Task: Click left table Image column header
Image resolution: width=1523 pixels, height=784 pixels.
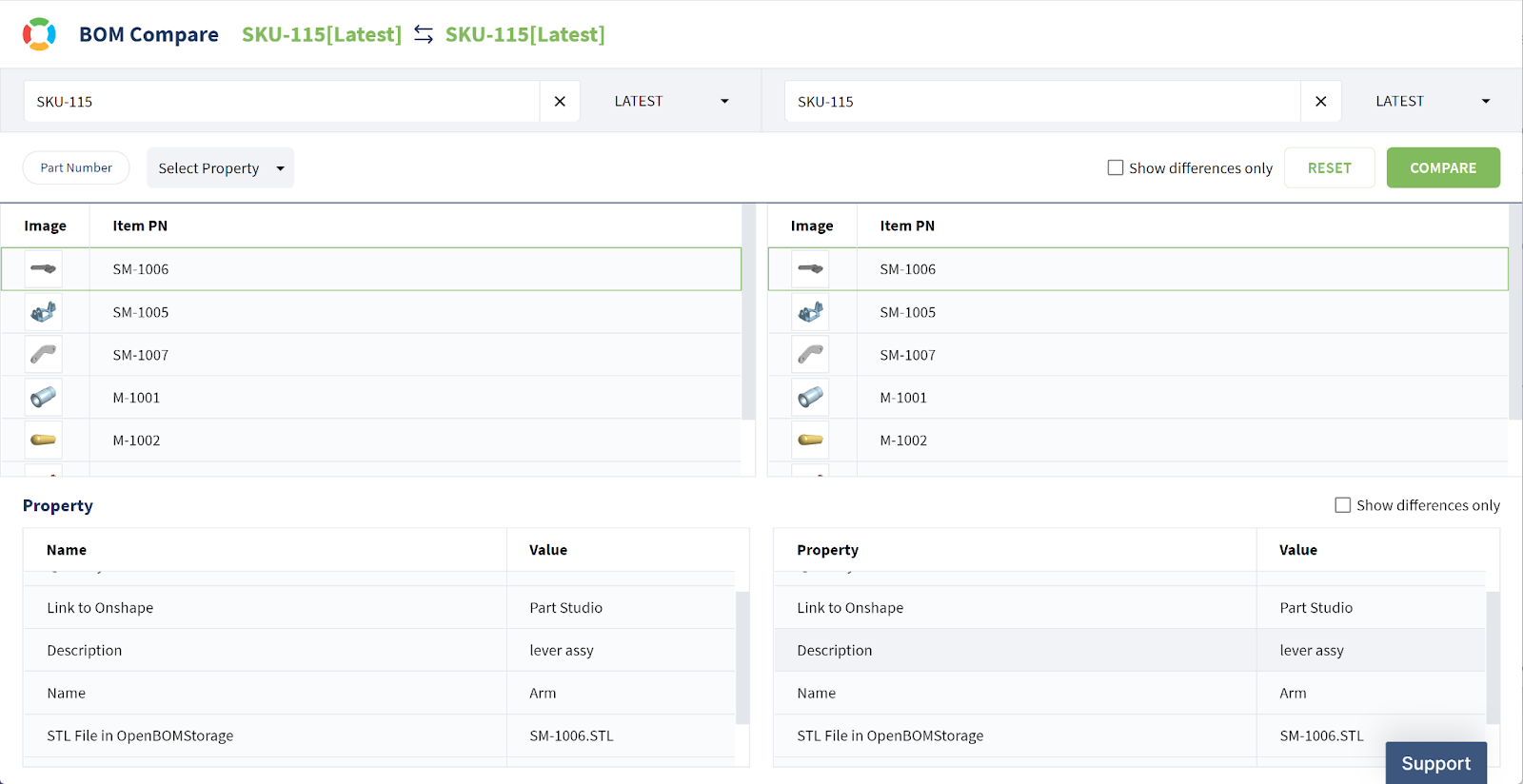Action: [x=45, y=226]
